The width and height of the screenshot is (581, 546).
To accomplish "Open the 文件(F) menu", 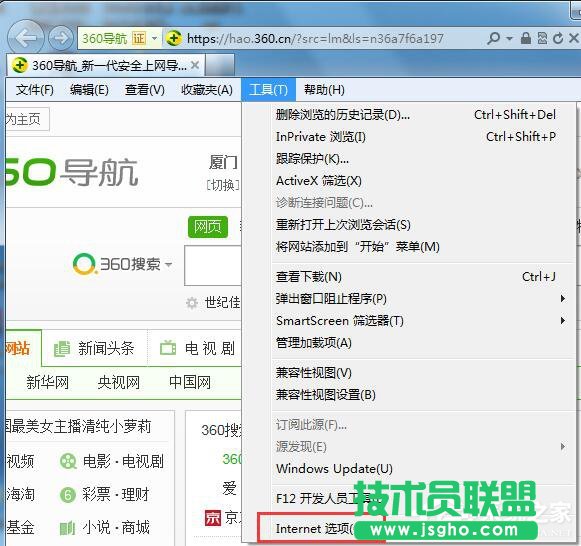I will (34, 90).
